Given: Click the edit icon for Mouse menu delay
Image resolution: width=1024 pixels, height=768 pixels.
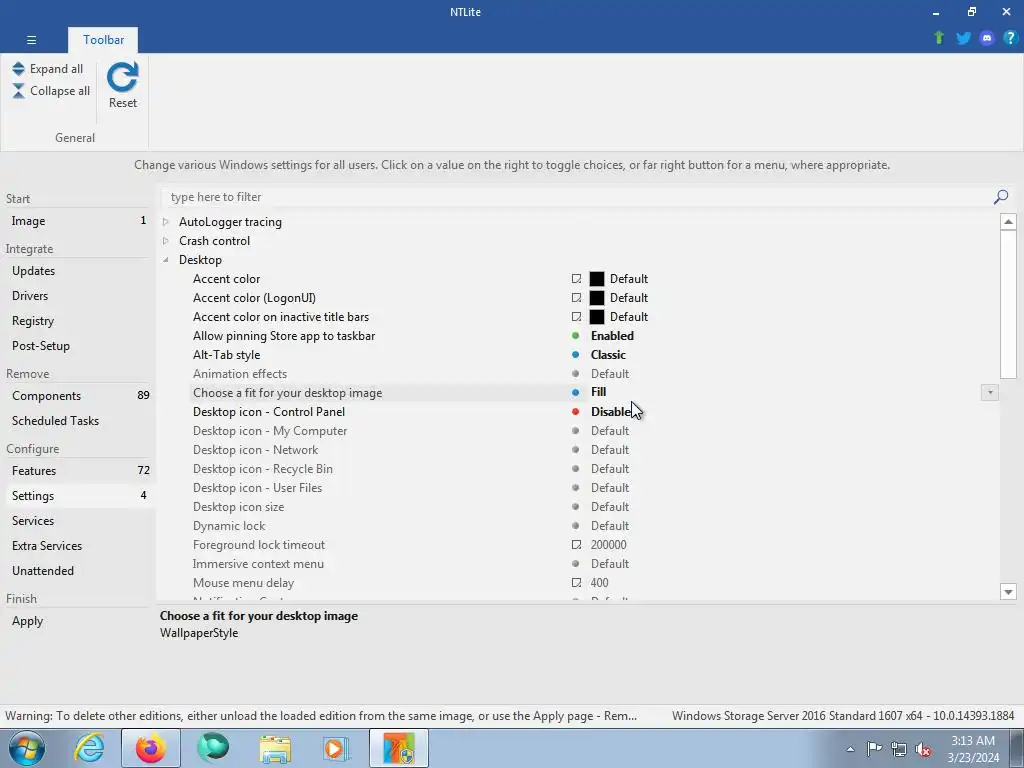Looking at the screenshot, I should 576,583.
